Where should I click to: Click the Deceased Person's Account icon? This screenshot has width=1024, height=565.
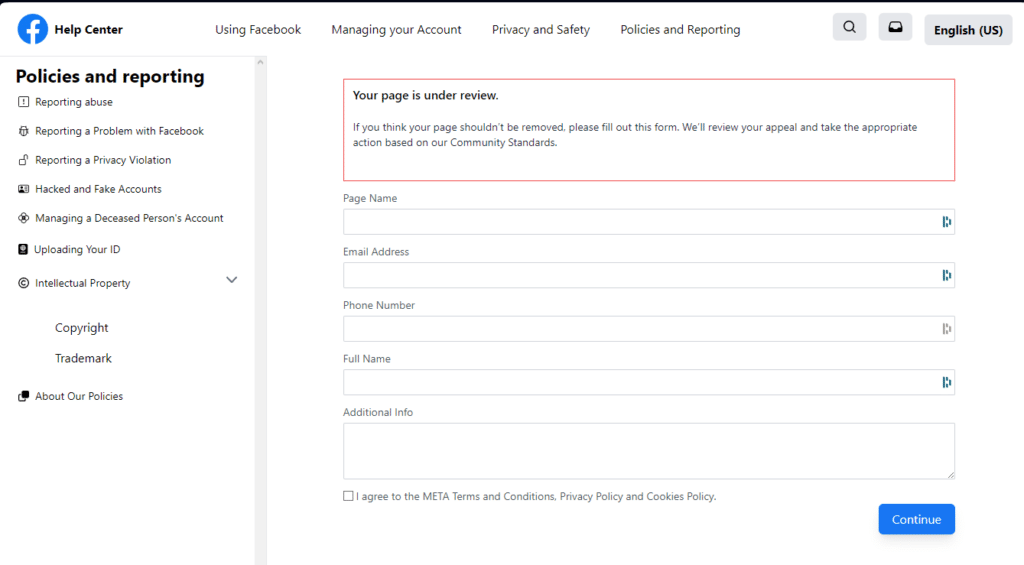pyautogui.click(x=24, y=218)
